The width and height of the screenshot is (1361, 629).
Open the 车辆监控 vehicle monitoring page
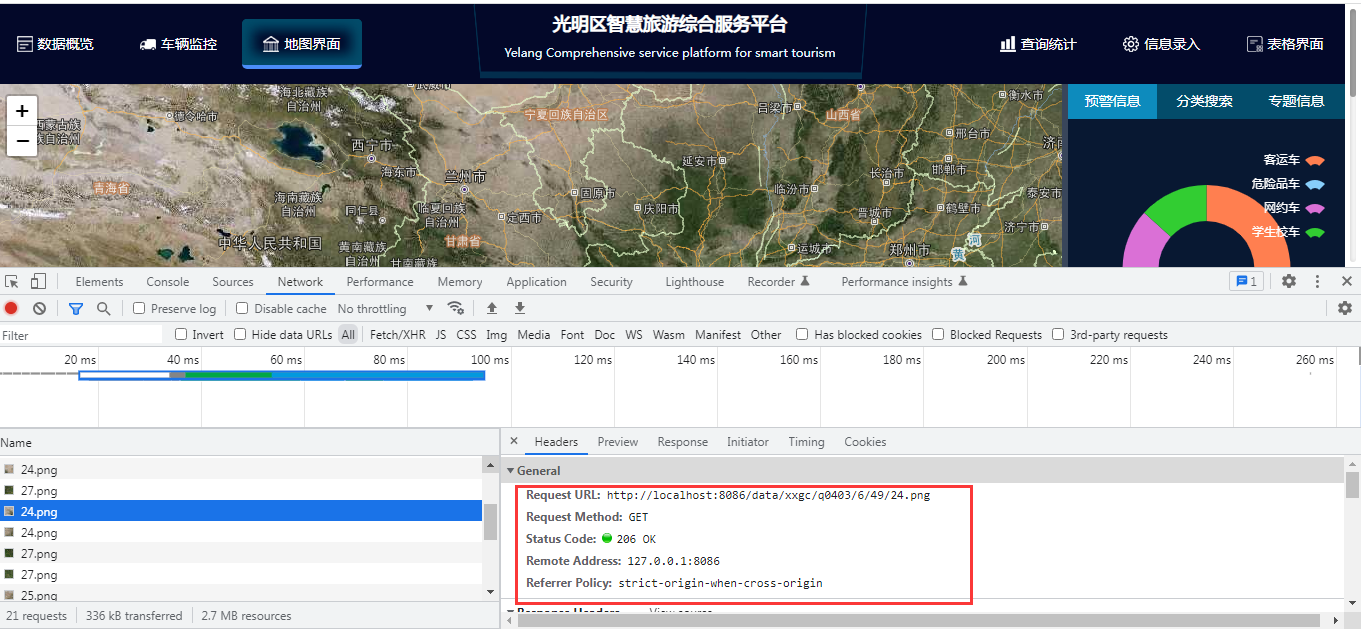click(178, 44)
